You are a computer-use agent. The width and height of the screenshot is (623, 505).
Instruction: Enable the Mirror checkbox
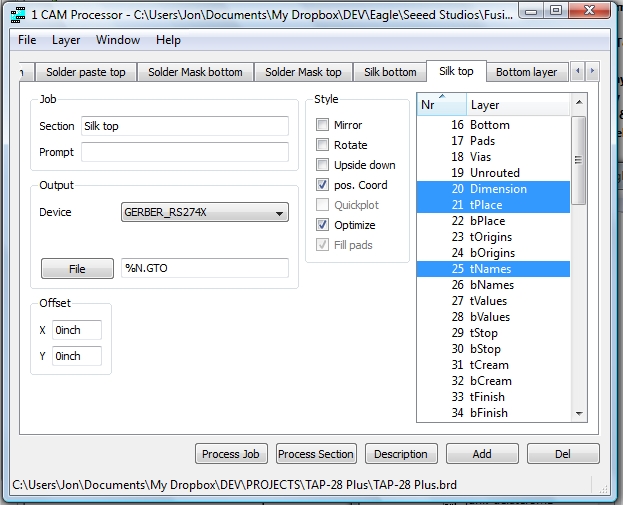(x=322, y=125)
